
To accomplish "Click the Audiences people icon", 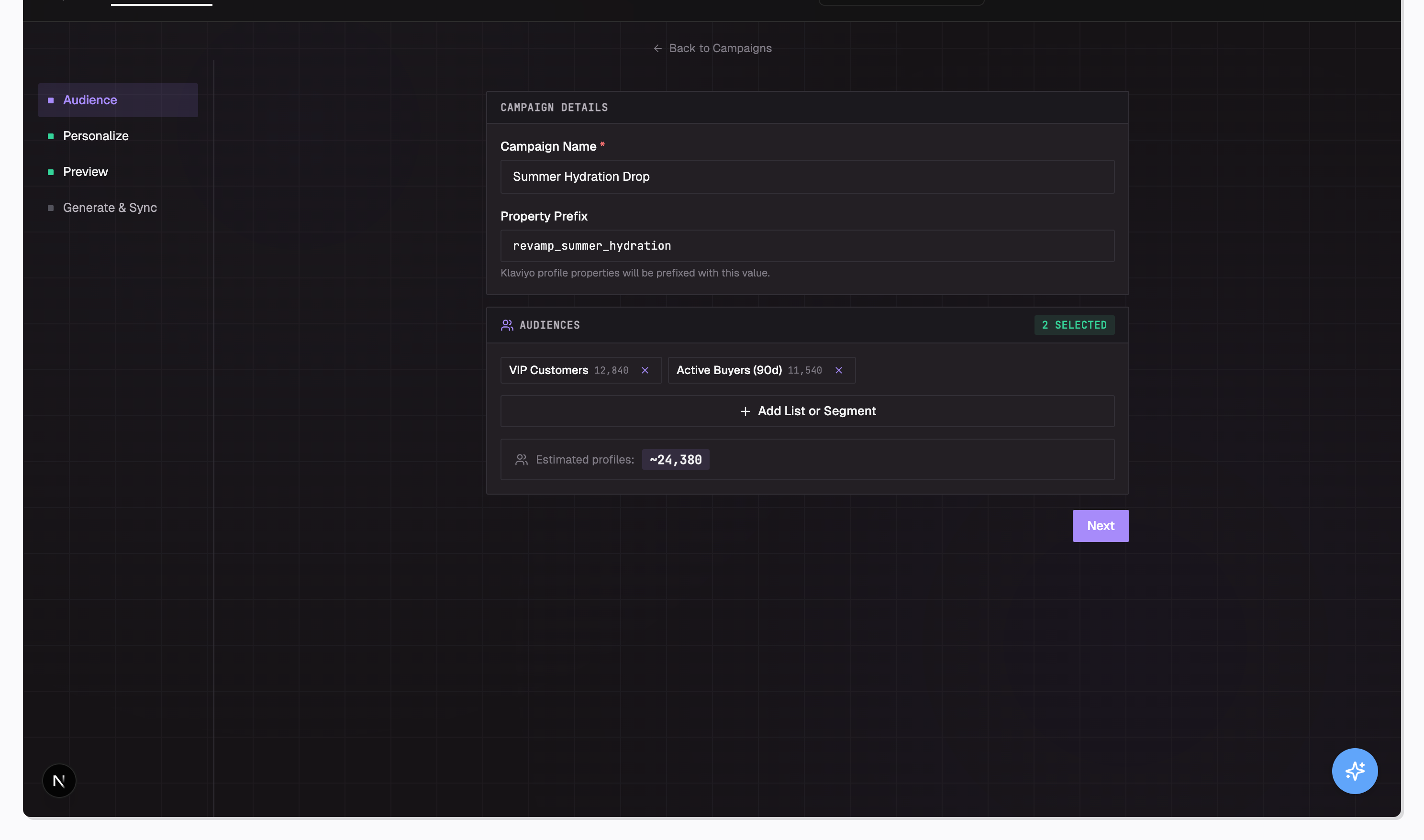I will pos(507,325).
